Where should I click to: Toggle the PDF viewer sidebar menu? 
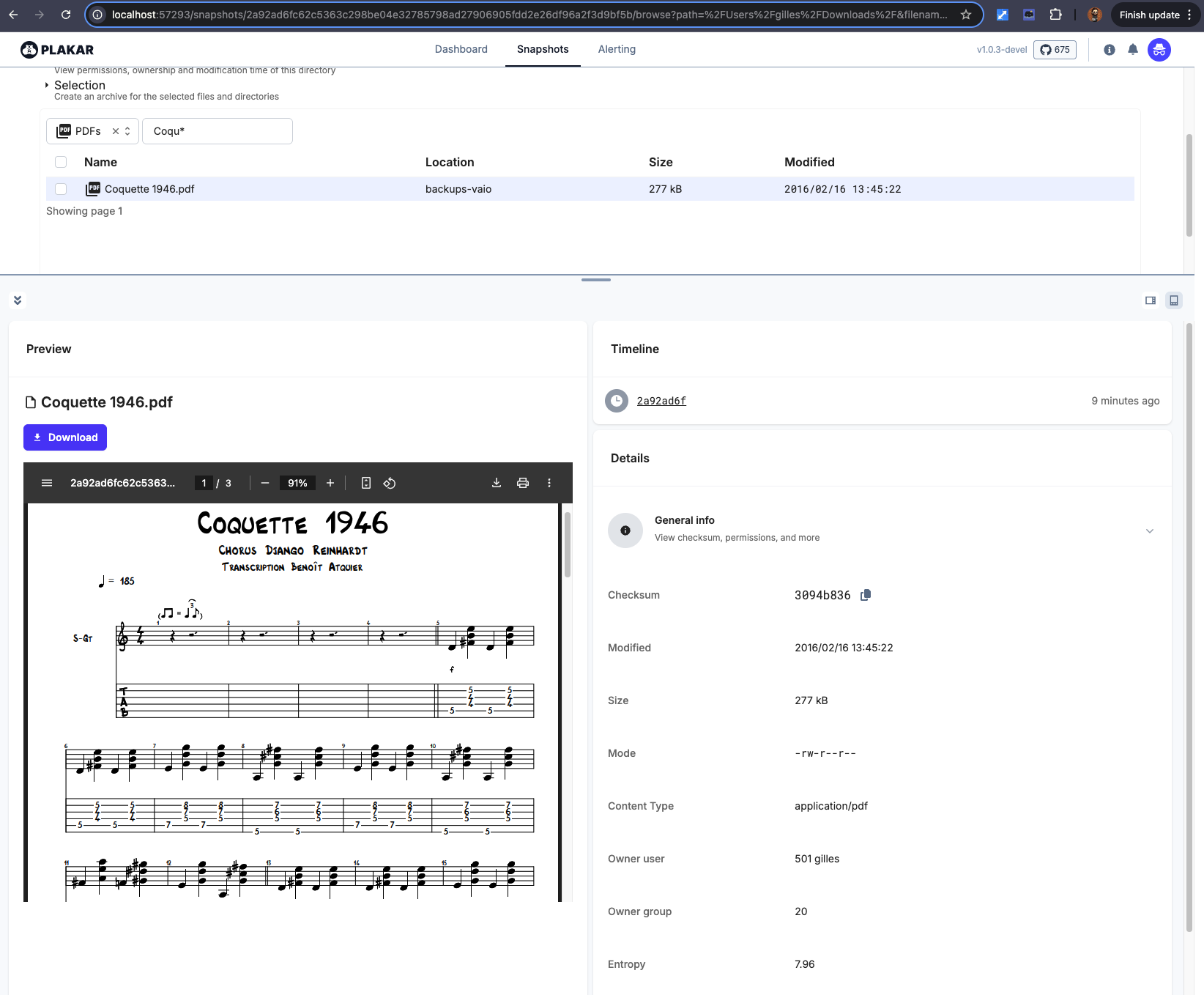tap(47, 483)
